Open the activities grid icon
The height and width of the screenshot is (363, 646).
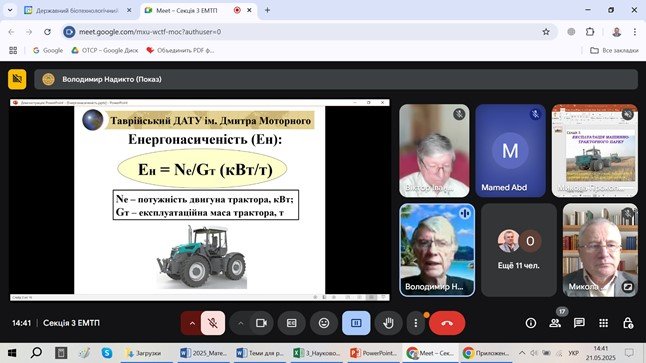pyautogui.click(x=604, y=323)
